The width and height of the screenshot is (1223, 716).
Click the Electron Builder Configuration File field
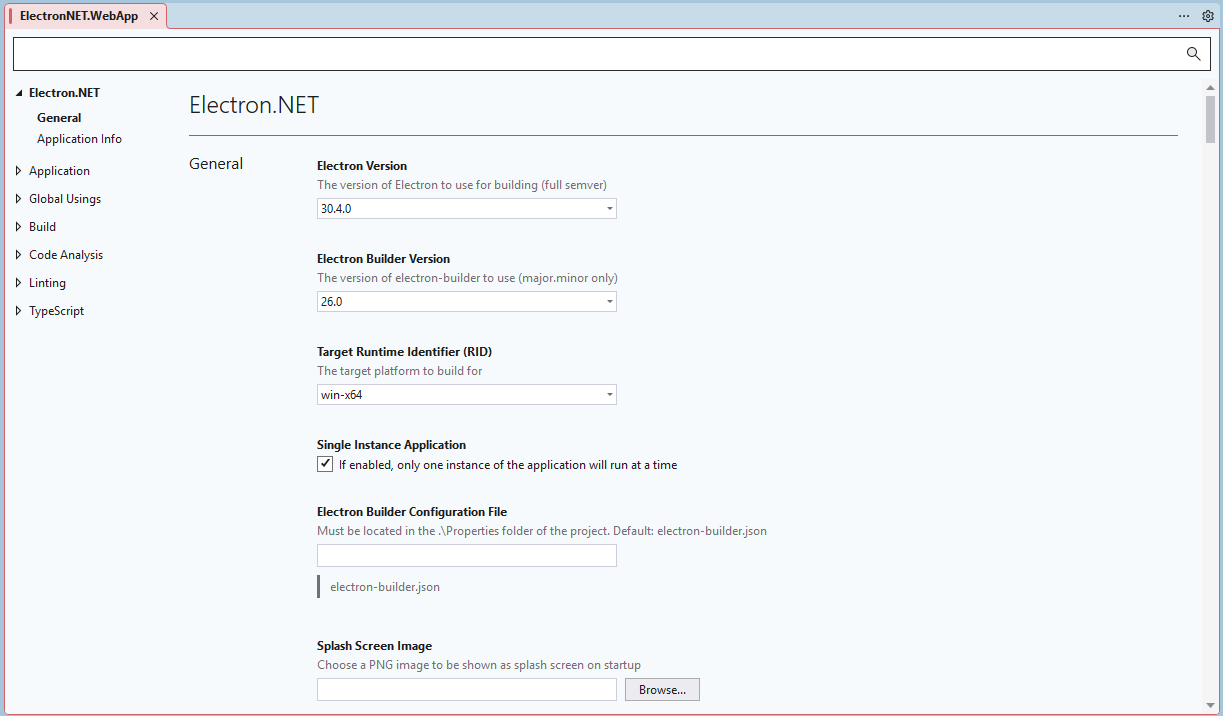pyautogui.click(x=466, y=555)
